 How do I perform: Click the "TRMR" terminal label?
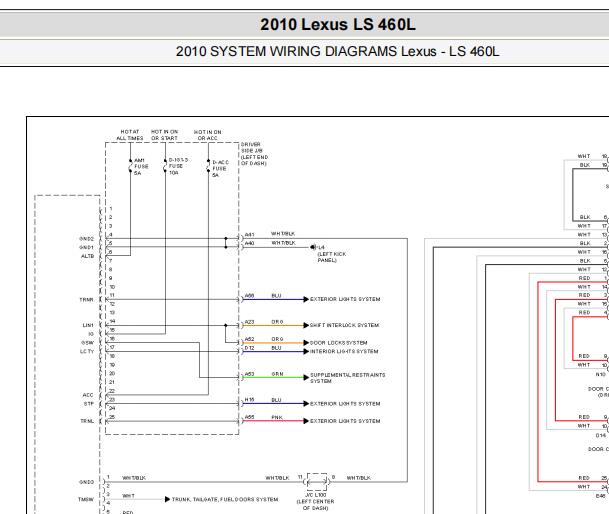click(86, 300)
